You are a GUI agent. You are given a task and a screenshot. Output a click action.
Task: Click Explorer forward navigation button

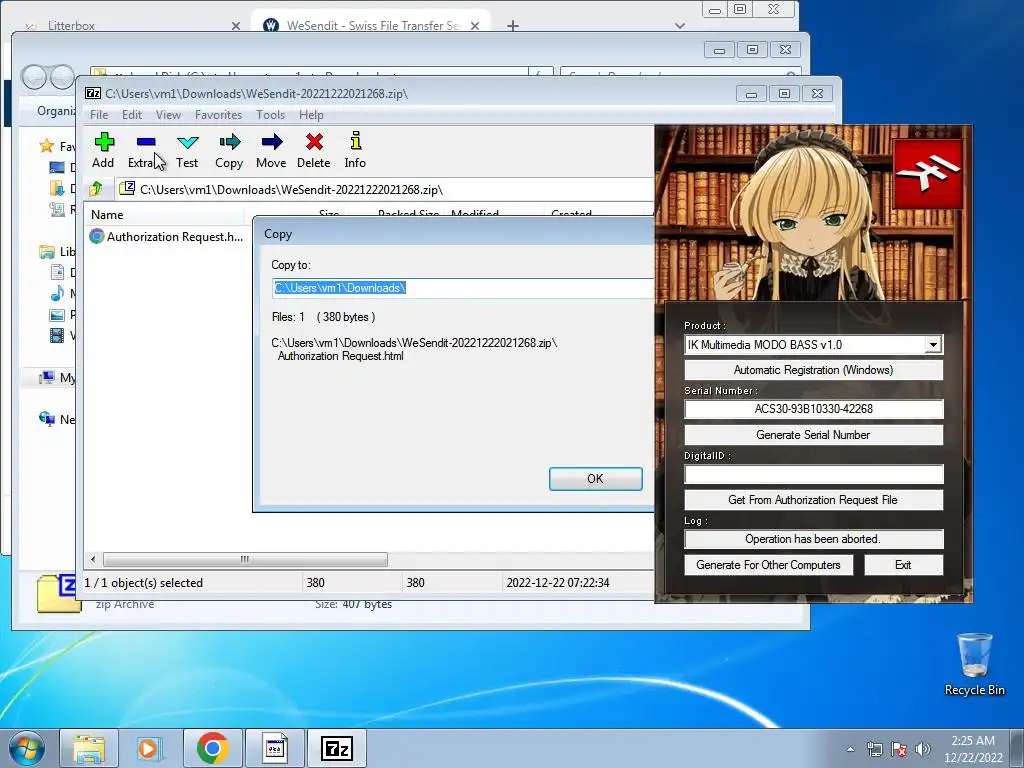click(x=62, y=78)
